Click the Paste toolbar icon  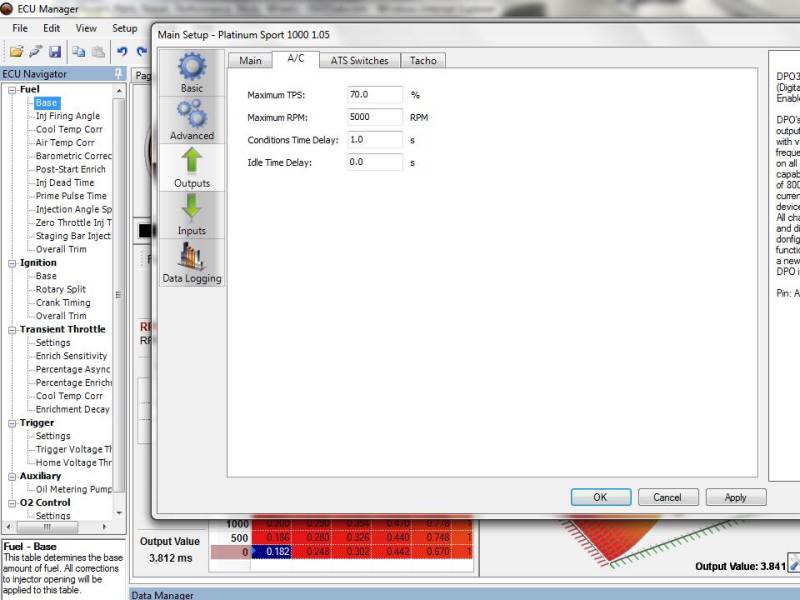(x=98, y=52)
